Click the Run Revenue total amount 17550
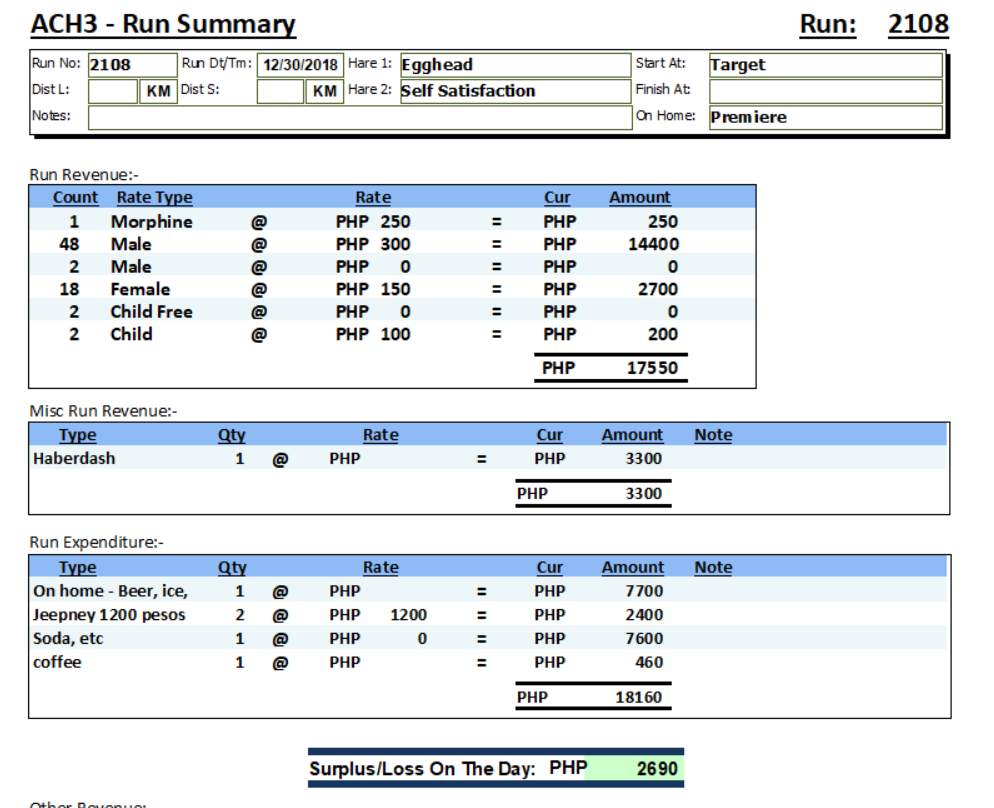 tap(651, 368)
